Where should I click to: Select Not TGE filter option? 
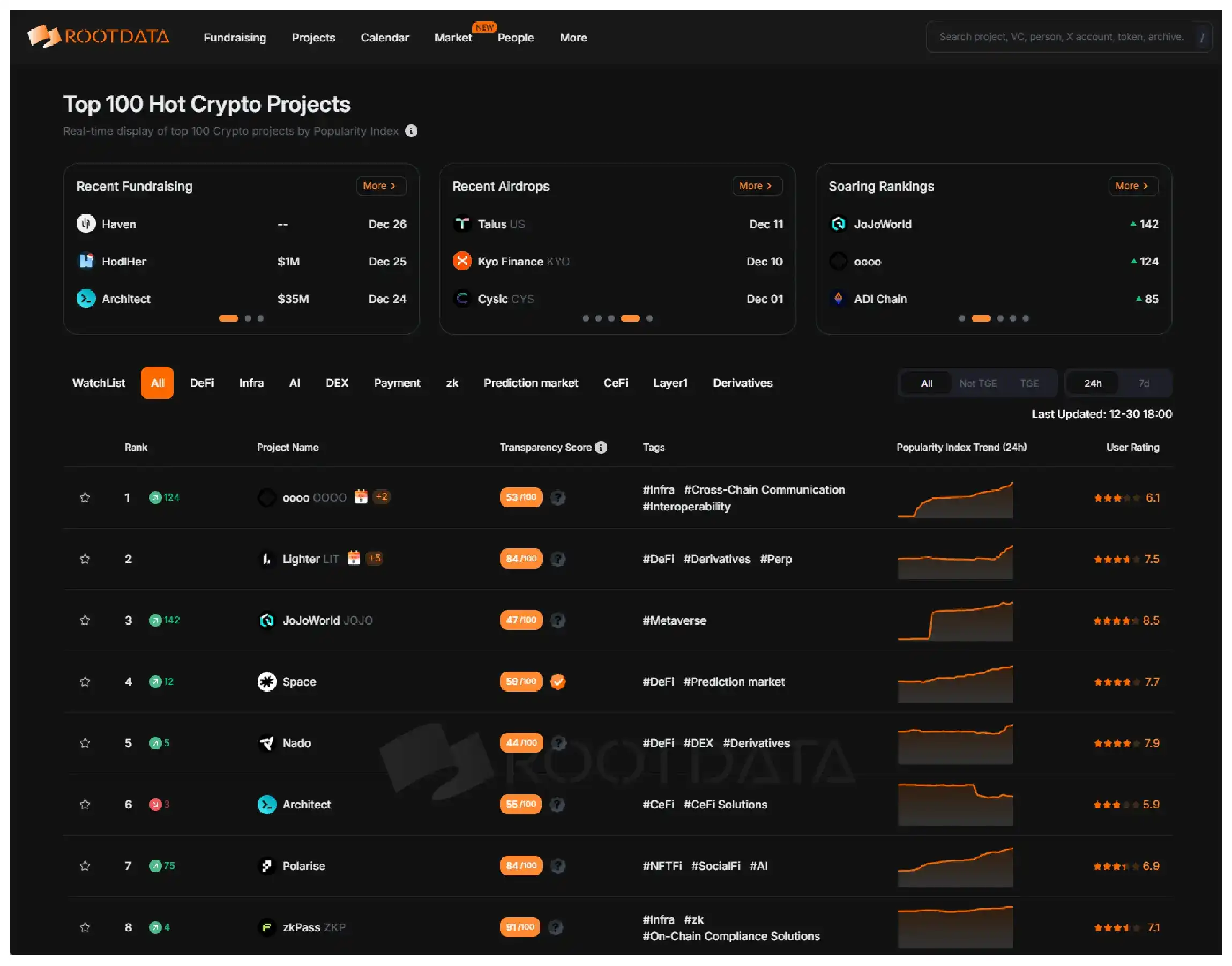(977, 383)
